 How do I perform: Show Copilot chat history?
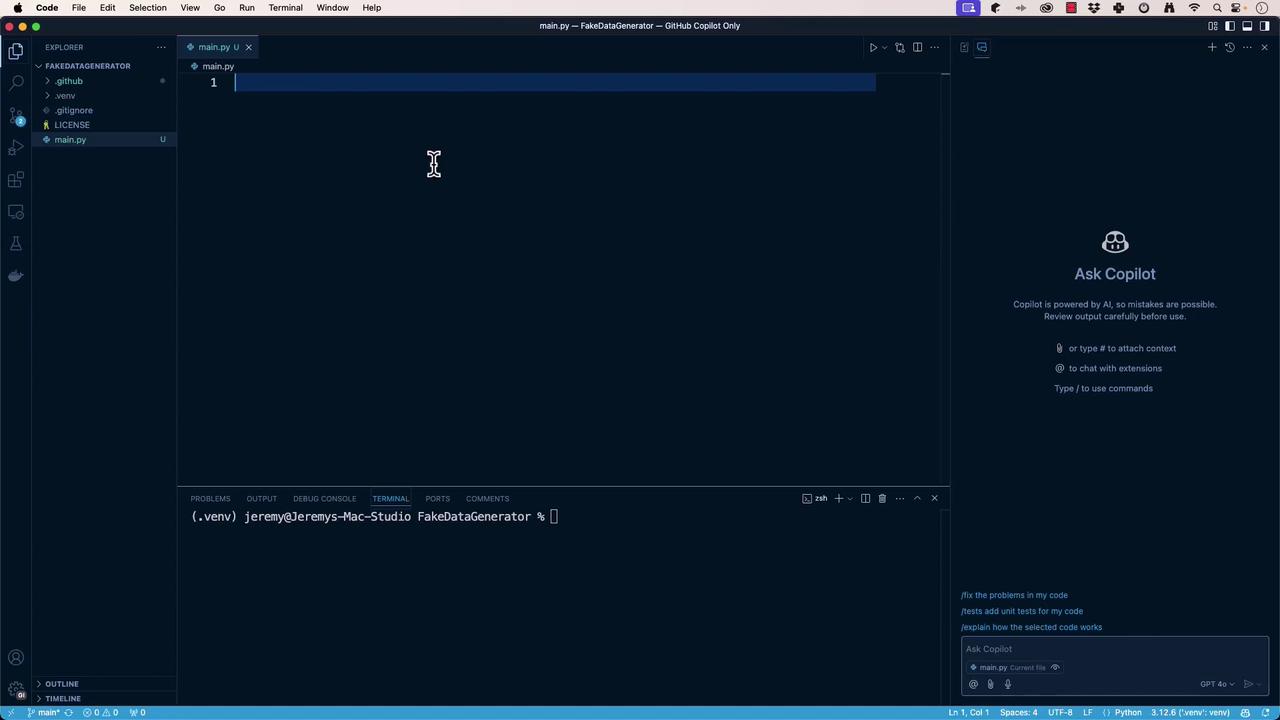tap(1230, 47)
